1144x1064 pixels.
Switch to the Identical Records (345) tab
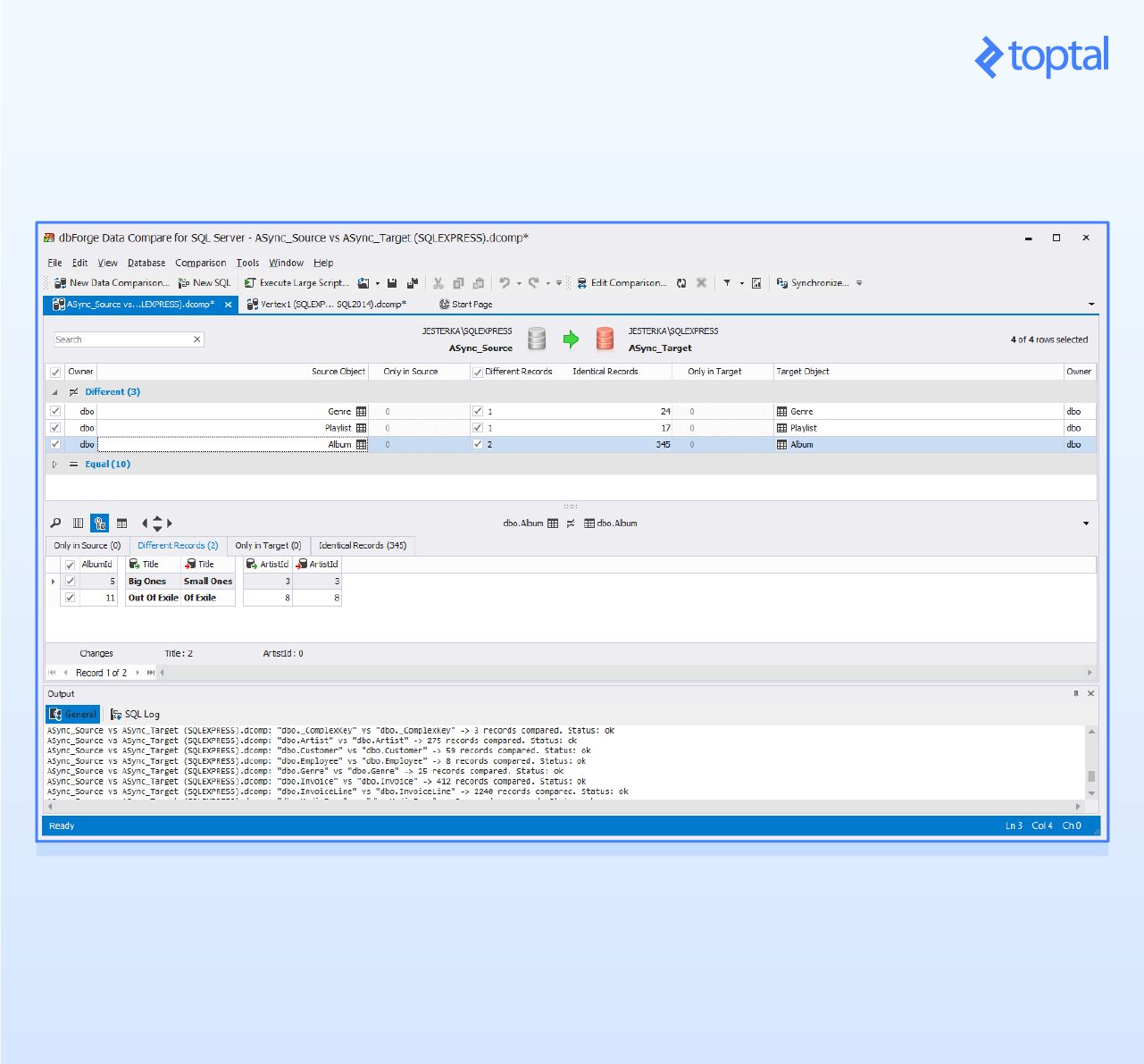click(x=362, y=545)
